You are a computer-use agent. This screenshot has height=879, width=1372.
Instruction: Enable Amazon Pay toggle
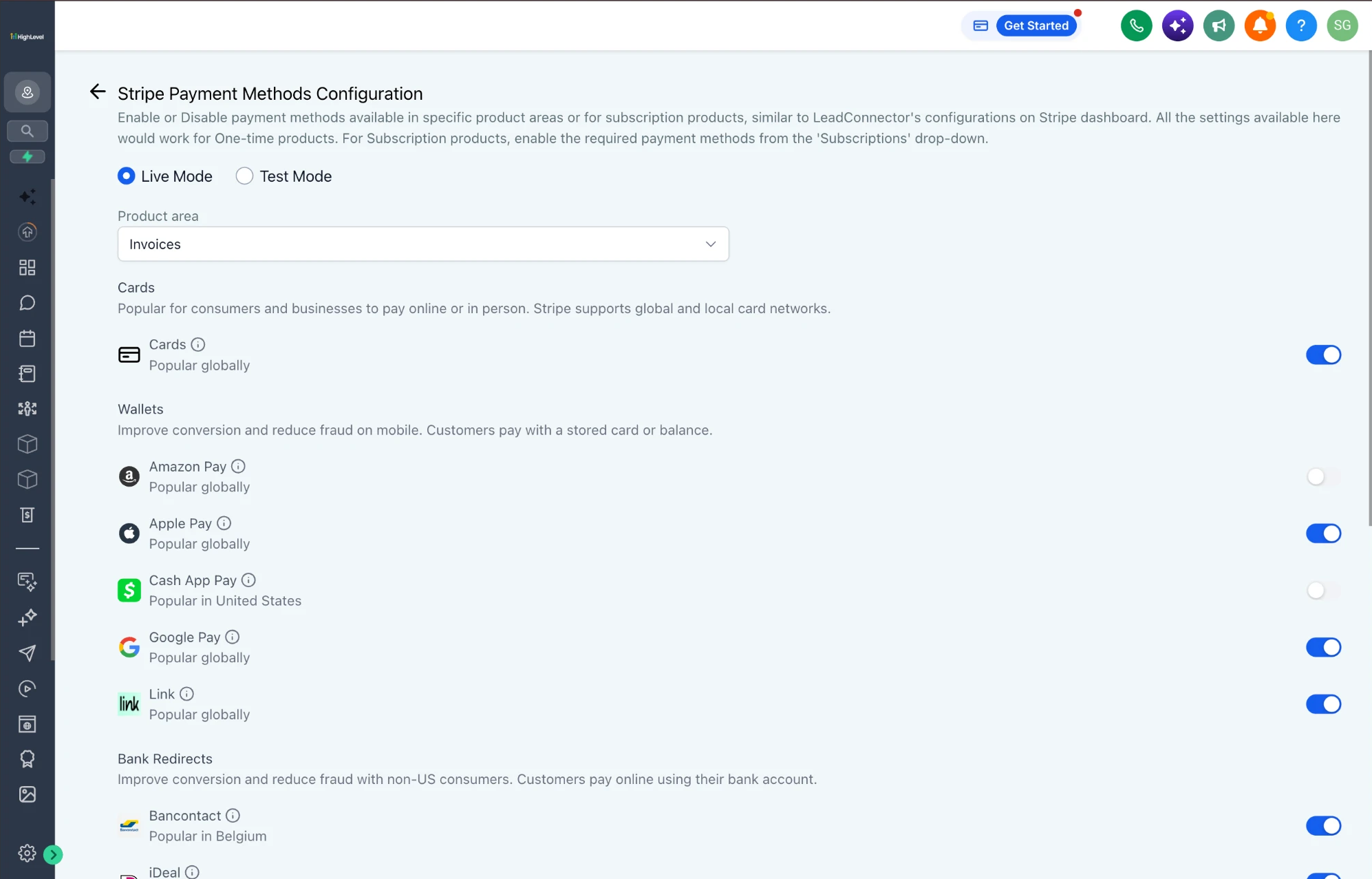coord(1324,477)
